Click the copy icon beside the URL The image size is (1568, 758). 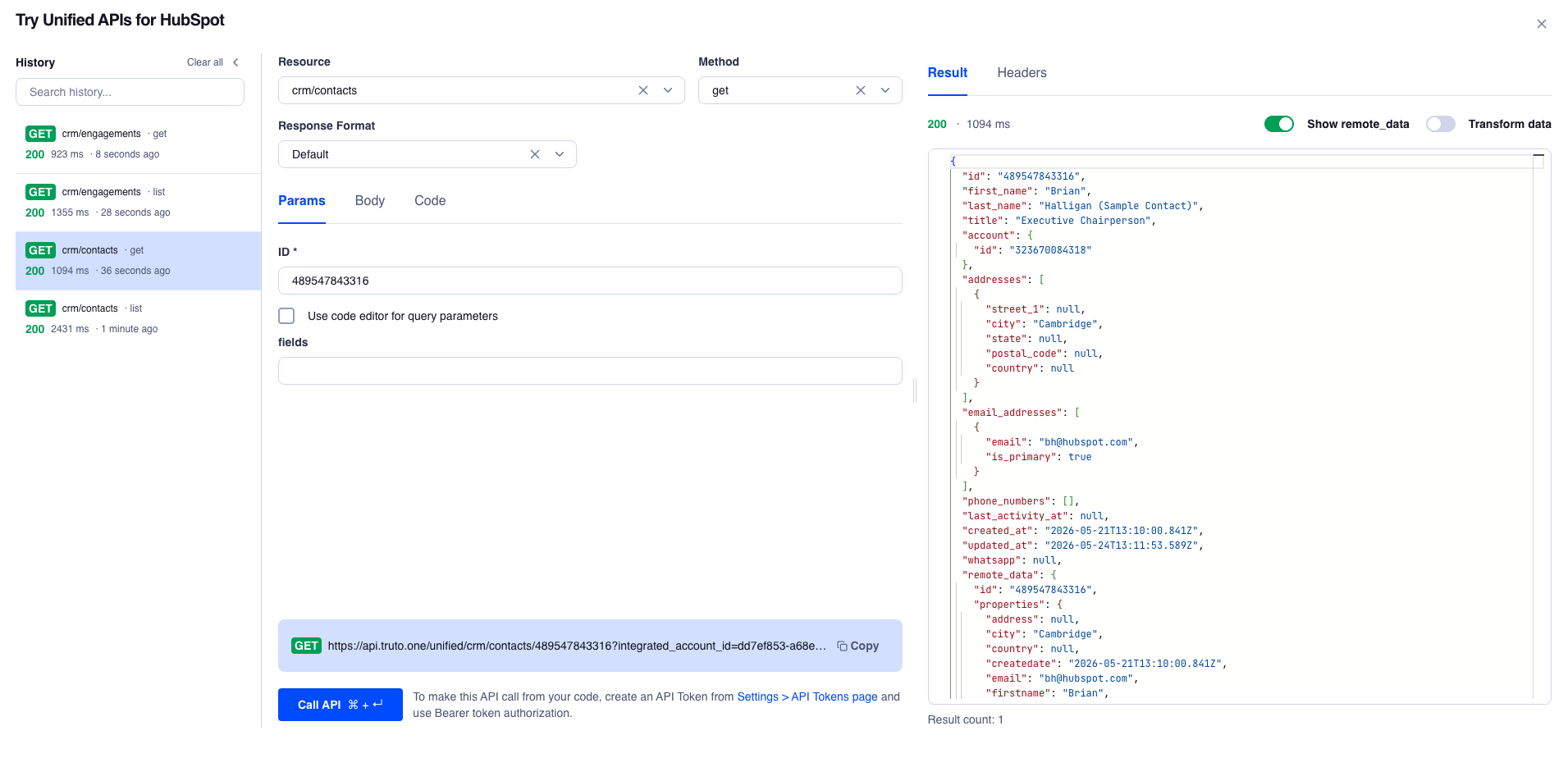(842, 646)
